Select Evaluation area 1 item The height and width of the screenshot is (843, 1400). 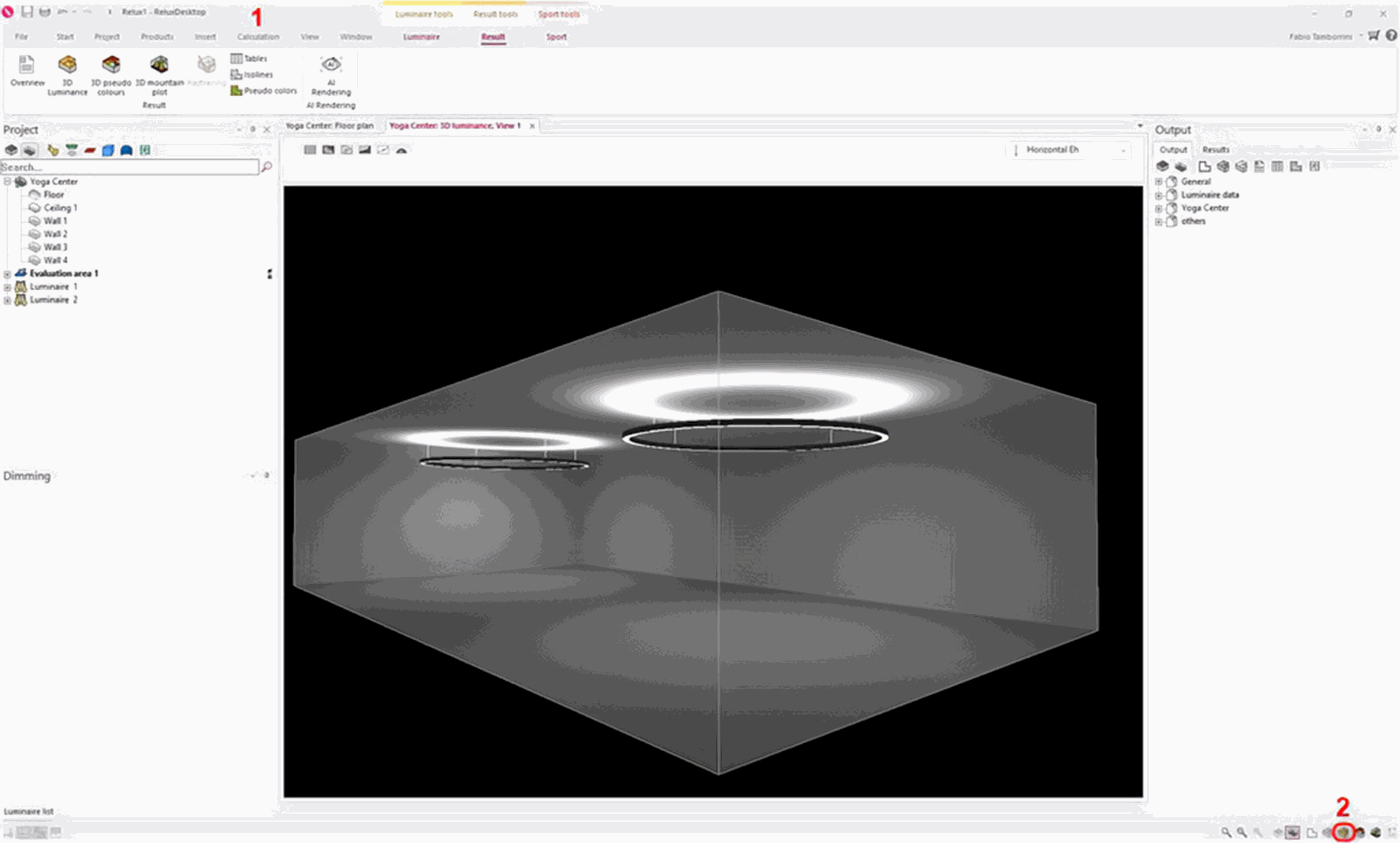click(63, 273)
